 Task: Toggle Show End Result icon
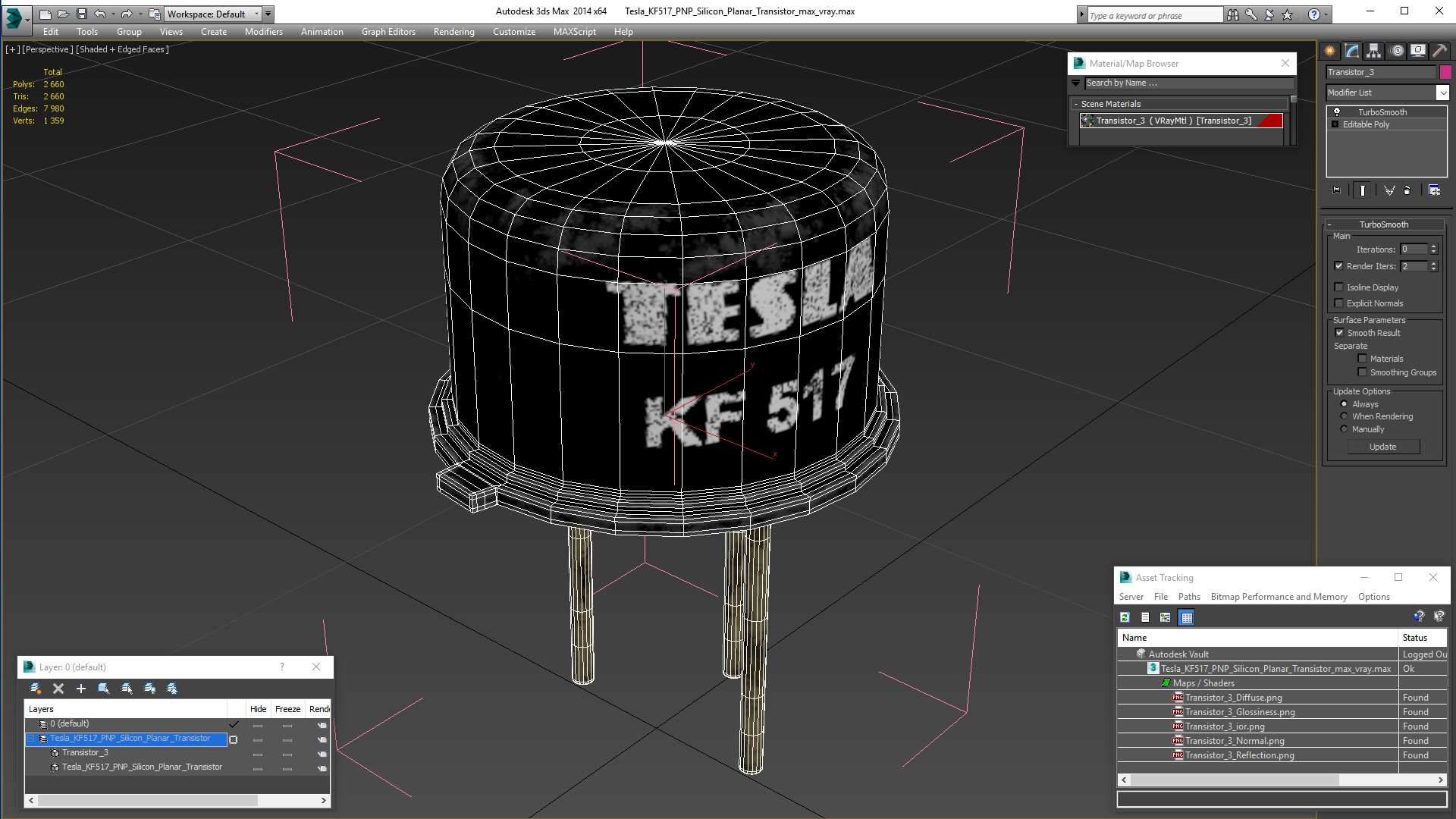[1363, 190]
